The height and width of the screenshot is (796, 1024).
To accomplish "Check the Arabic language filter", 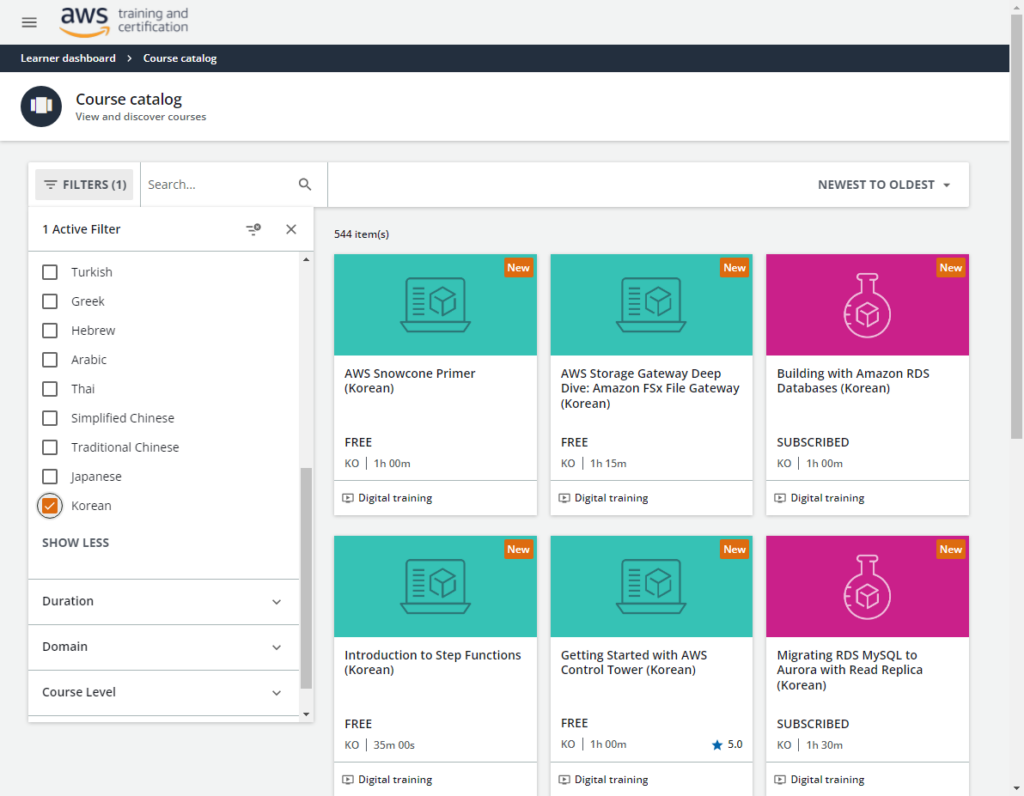I will (x=50, y=359).
